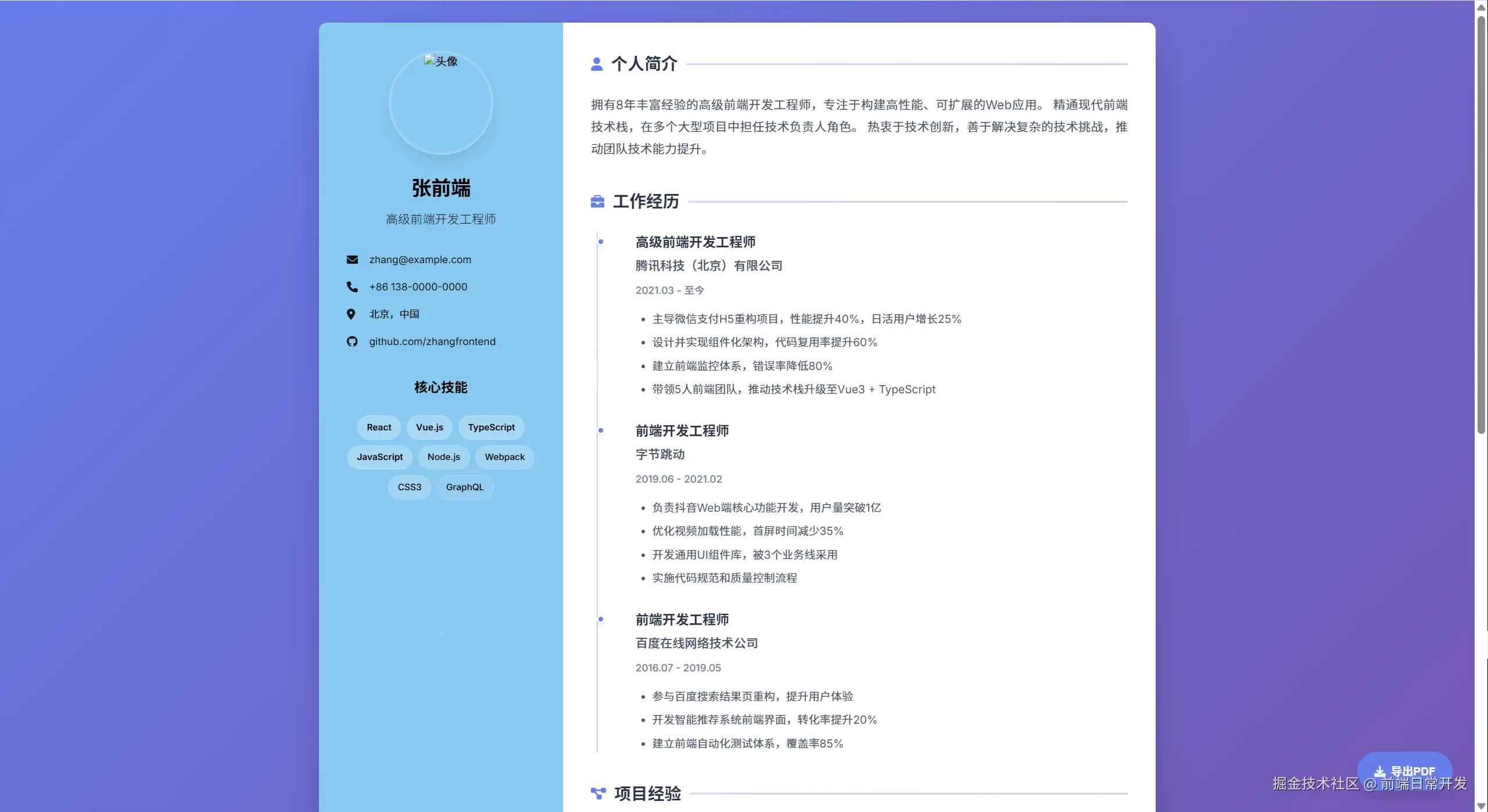The width and height of the screenshot is (1488, 812).
Task: Select the React skill tag
Action: (x=379, y=427)
